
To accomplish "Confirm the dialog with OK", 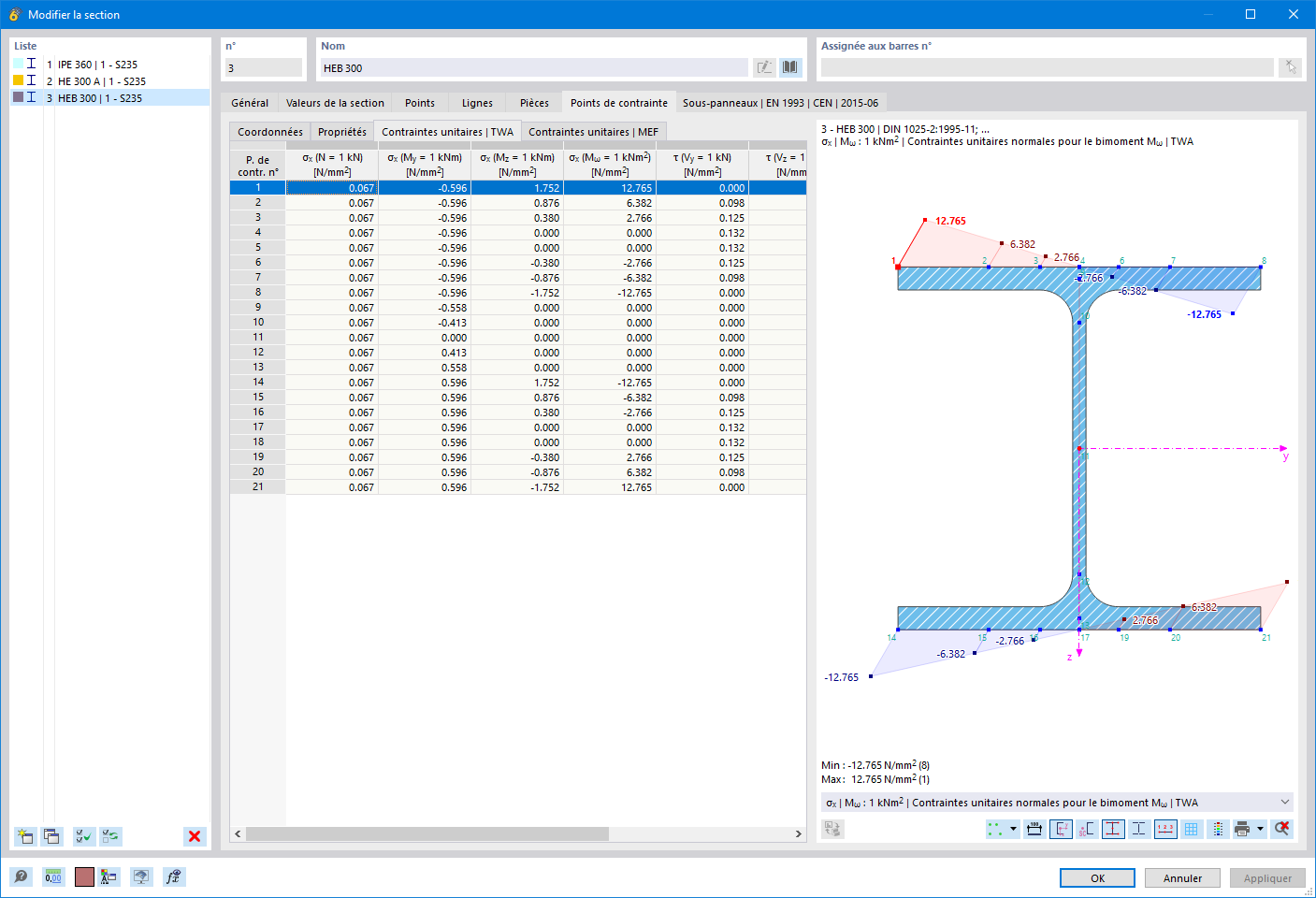I will click(1097, 878).
